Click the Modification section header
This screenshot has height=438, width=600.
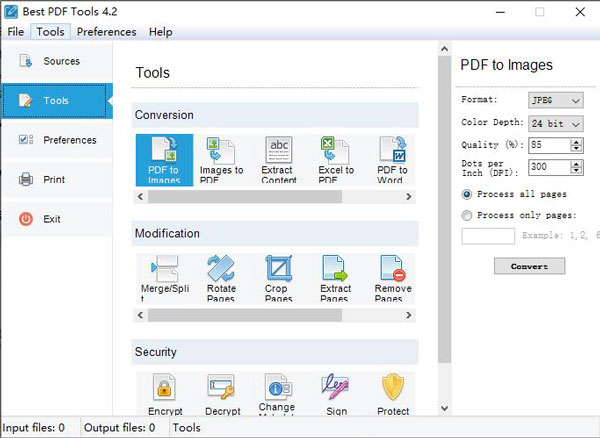[275, 233]
